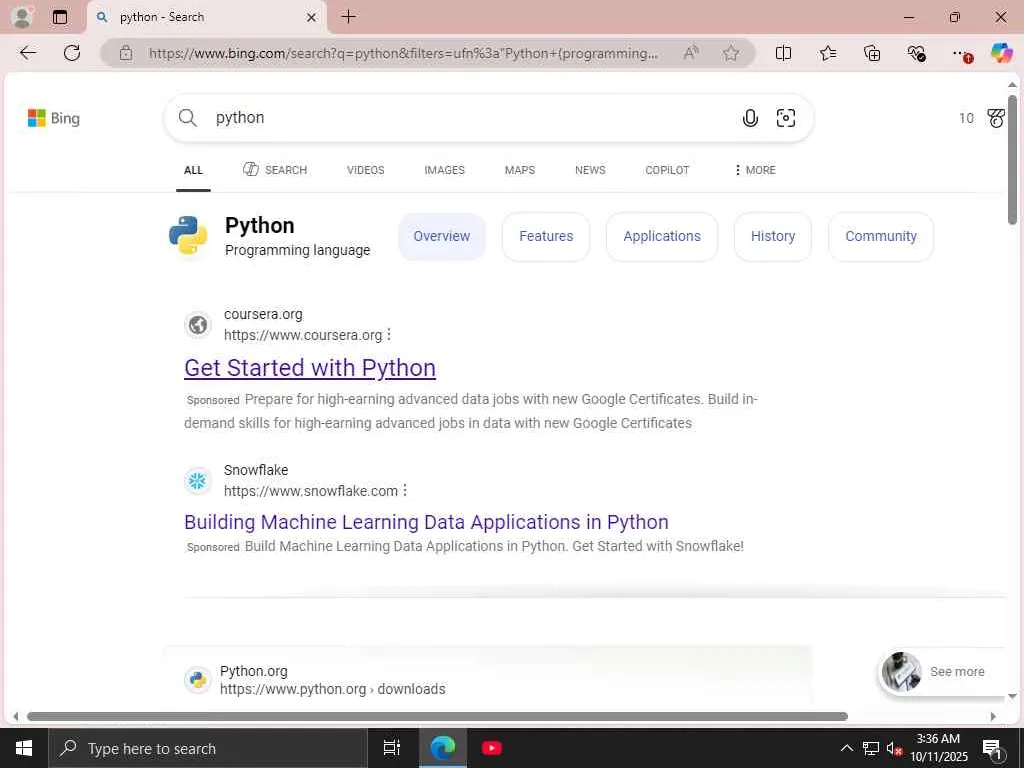Open the tab actions menu icon
This screenshot has height=768, width=1024.
60,17
